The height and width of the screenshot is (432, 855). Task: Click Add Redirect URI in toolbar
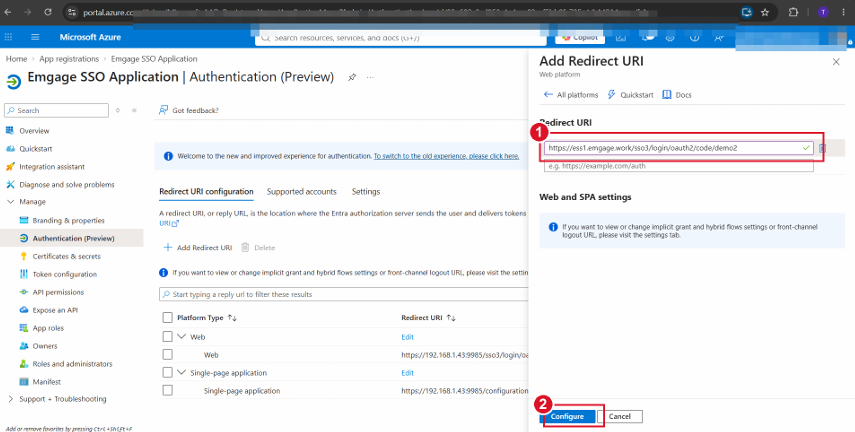(x=198, y=248)
